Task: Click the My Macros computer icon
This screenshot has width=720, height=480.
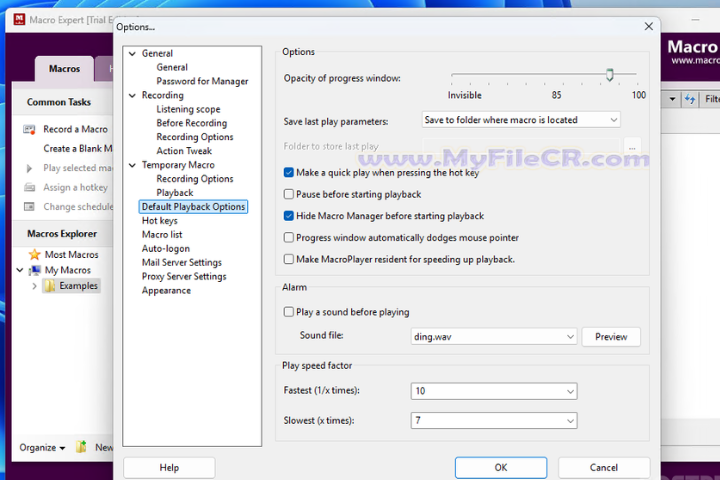Action: [34, 270]
